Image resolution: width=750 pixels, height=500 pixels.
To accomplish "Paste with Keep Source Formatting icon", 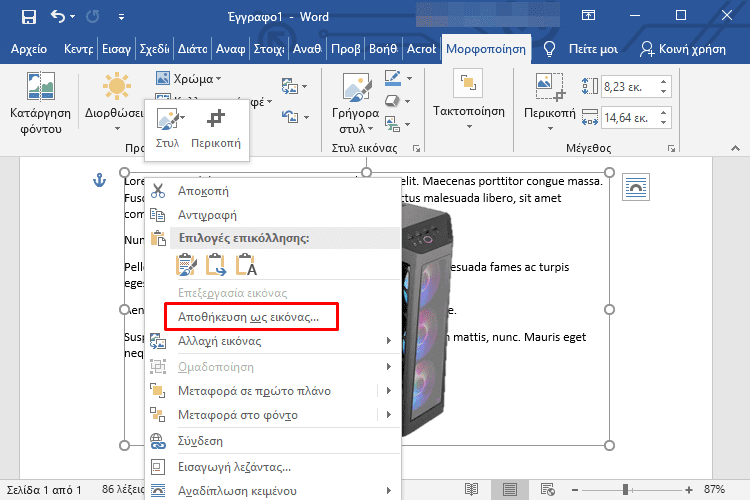I will pos(186,265).
